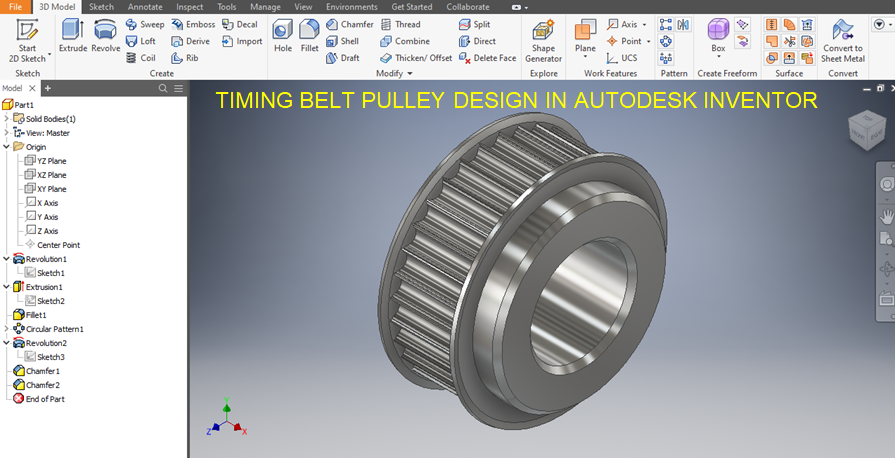Viewport: 895px width, 459px height.
Task: Add a new browser panel tab
Action: tap(48, 88)
